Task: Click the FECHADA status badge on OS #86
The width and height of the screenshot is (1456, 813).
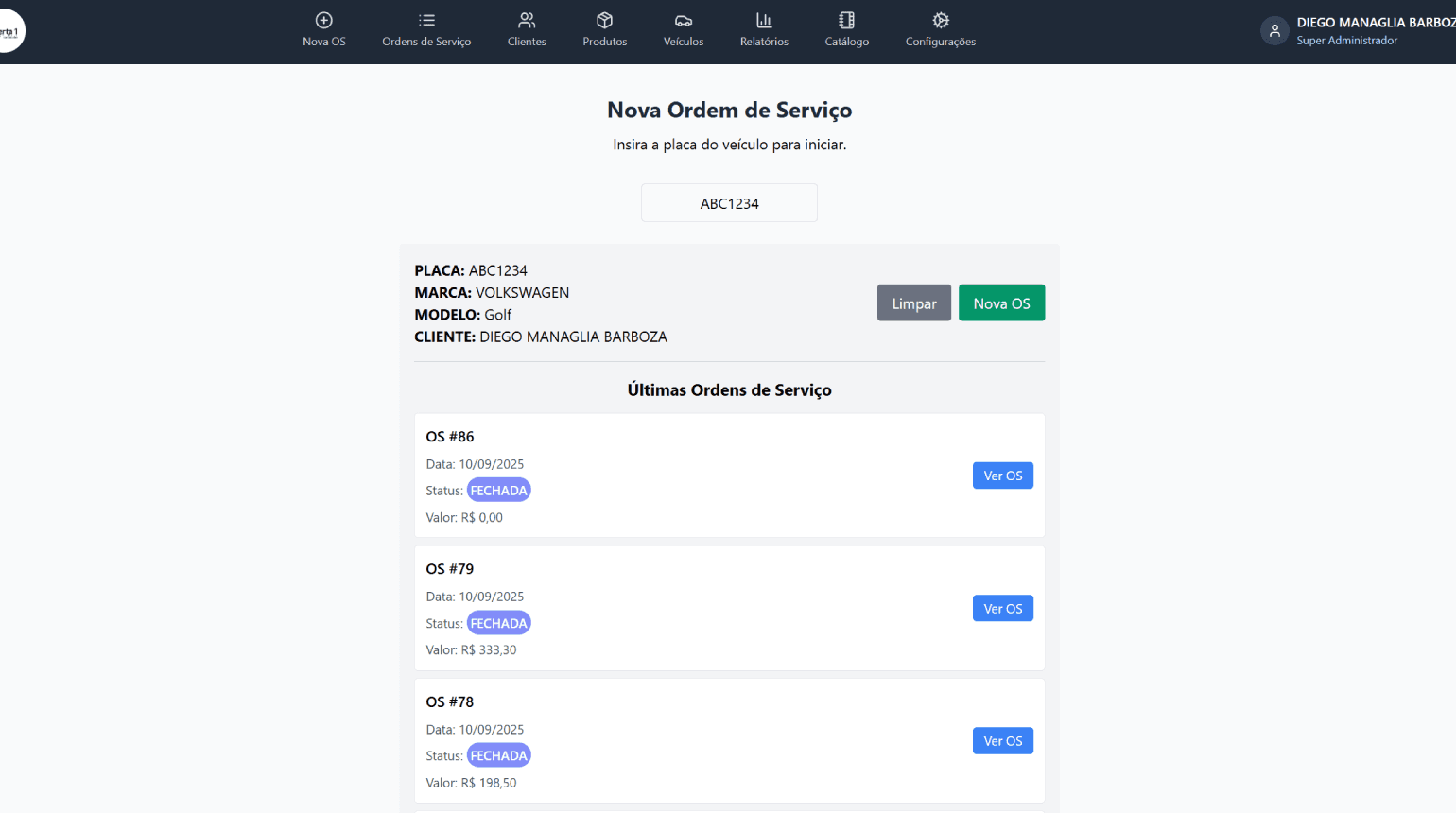Action: point(498,491)
